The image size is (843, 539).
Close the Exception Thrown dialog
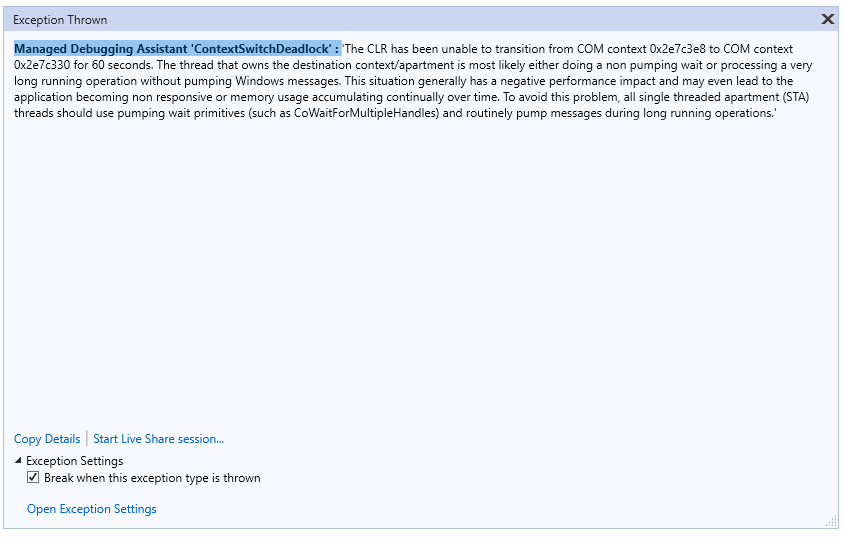828,19
